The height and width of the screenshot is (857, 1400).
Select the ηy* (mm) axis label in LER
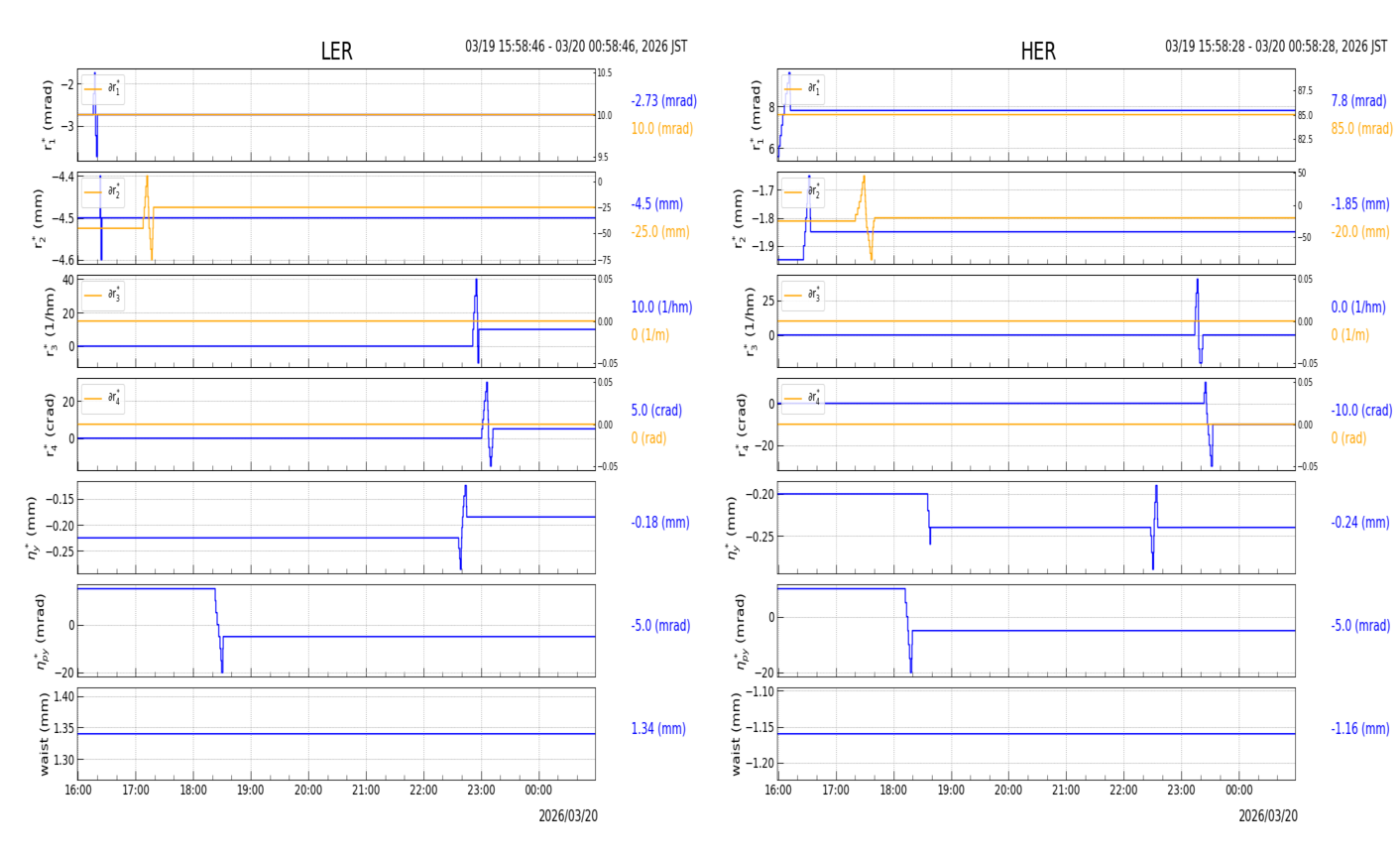point(34,528)
